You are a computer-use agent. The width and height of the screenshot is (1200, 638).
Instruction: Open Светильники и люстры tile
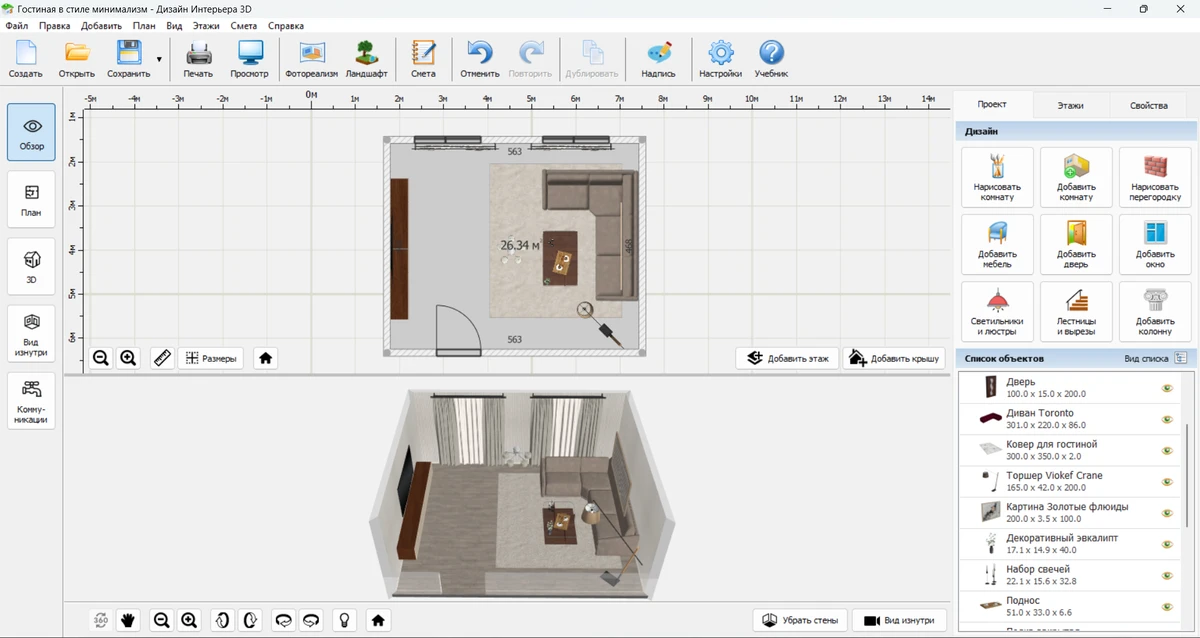click(x=997, y=311)
